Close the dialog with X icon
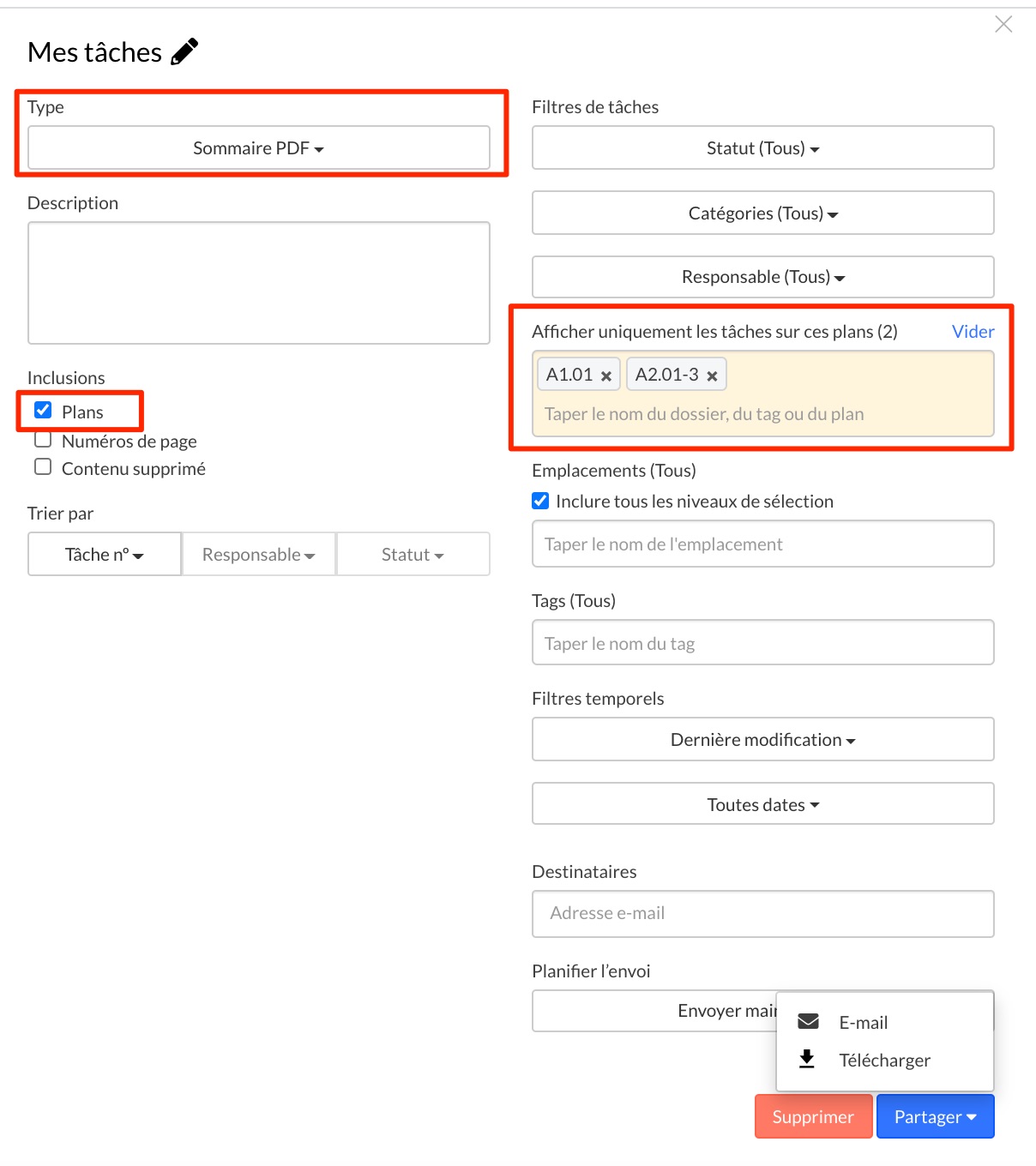Screen dimensions: 1036x1166 [1003, 24]
